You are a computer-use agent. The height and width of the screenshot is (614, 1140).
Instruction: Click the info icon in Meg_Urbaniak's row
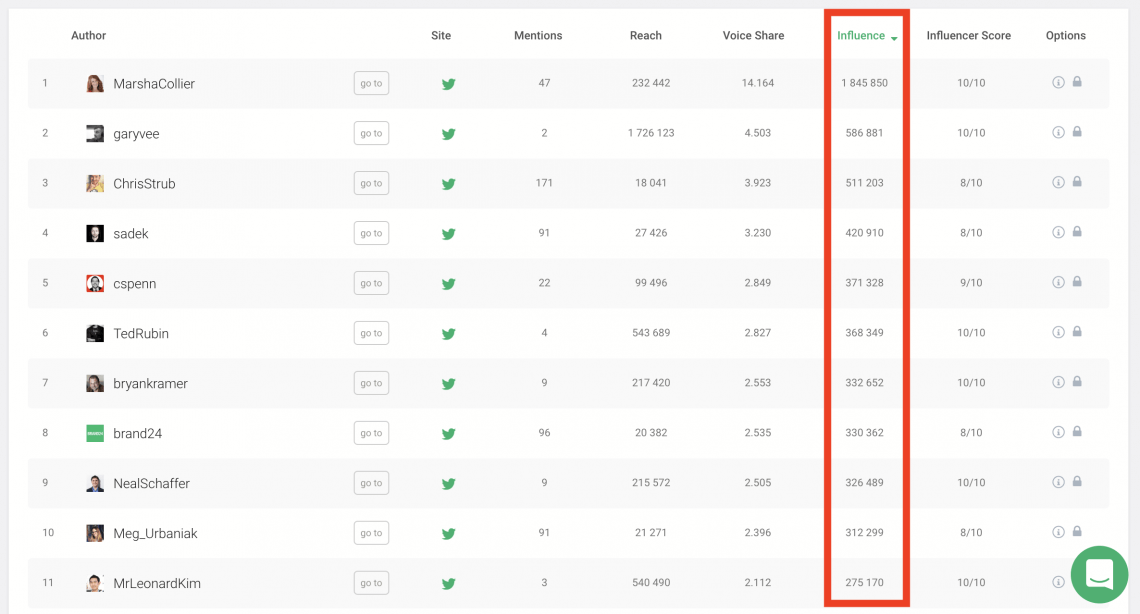point(1059,532)
